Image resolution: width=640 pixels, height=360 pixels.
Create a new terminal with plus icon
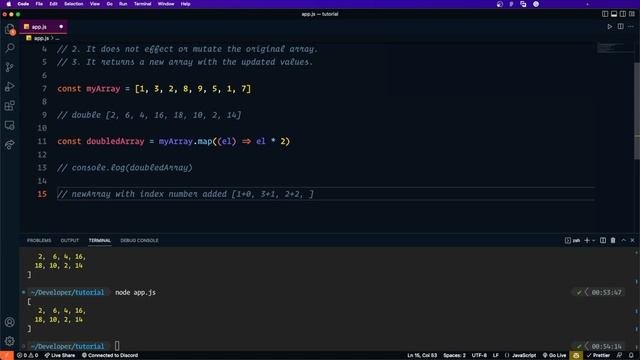[x=587, y=240]
